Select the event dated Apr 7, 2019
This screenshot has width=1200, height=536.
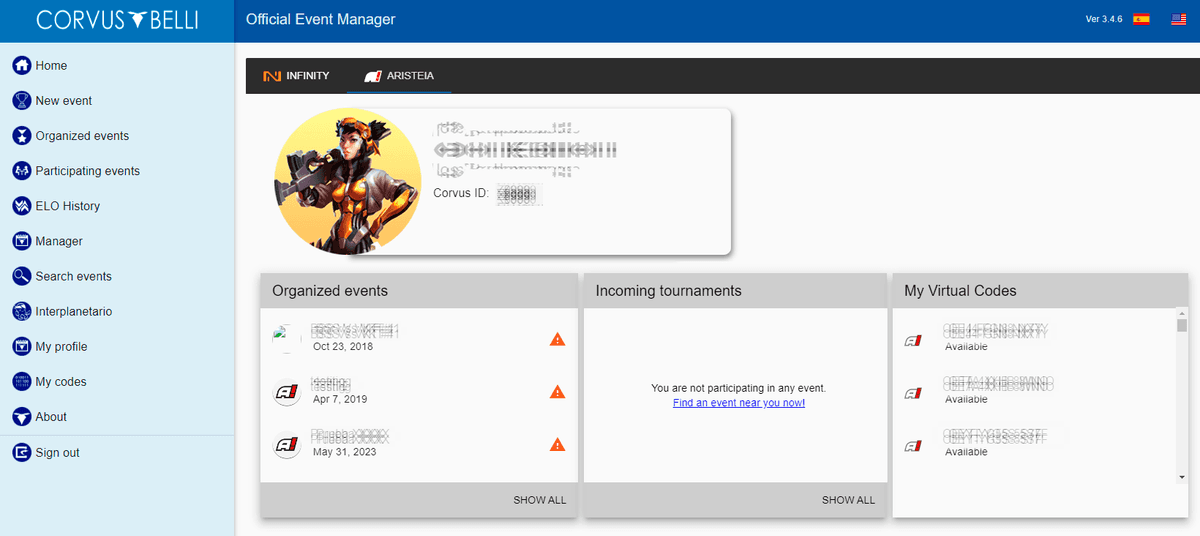[x=419, y=392]
